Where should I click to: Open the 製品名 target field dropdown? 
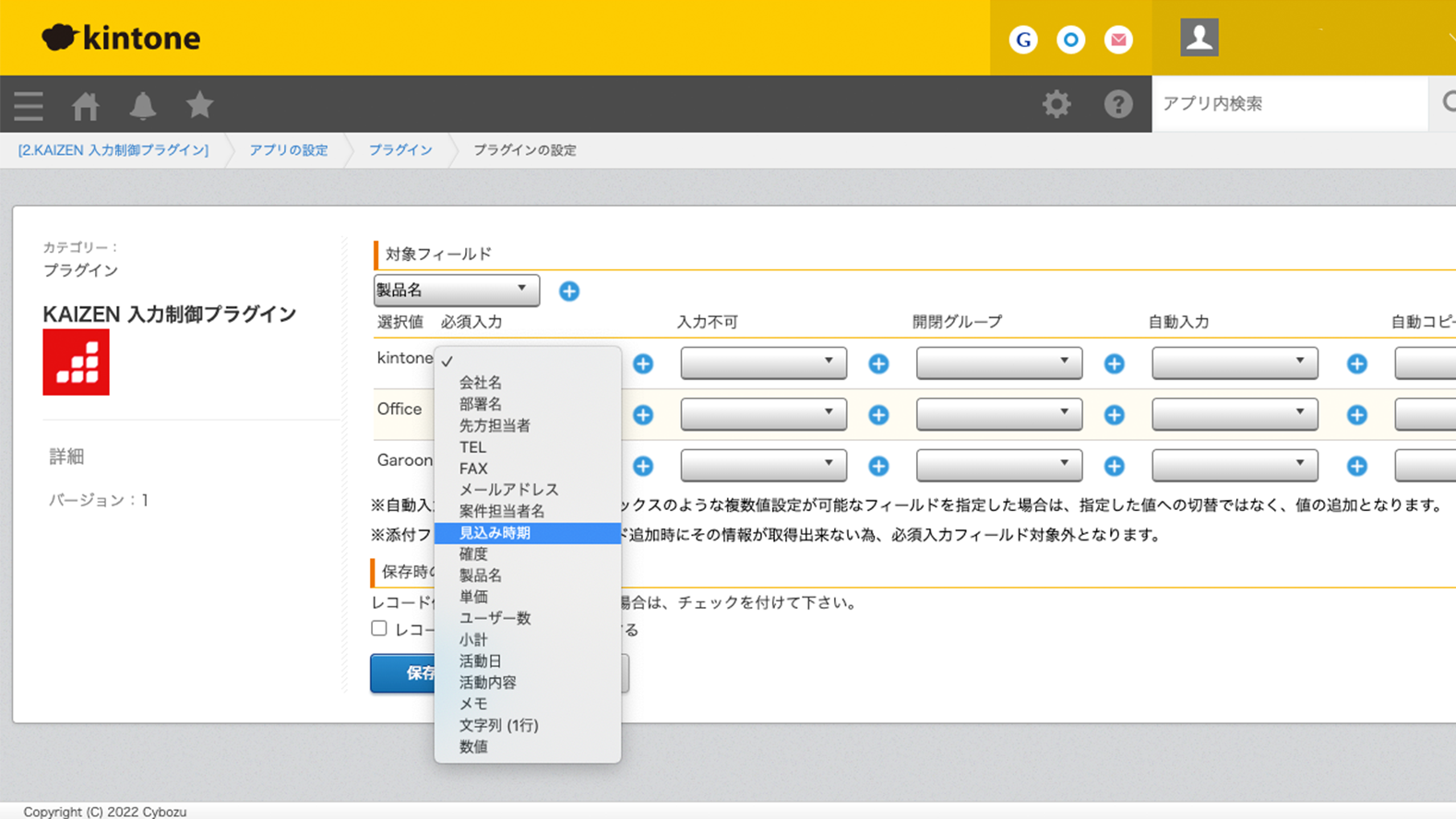457,291
